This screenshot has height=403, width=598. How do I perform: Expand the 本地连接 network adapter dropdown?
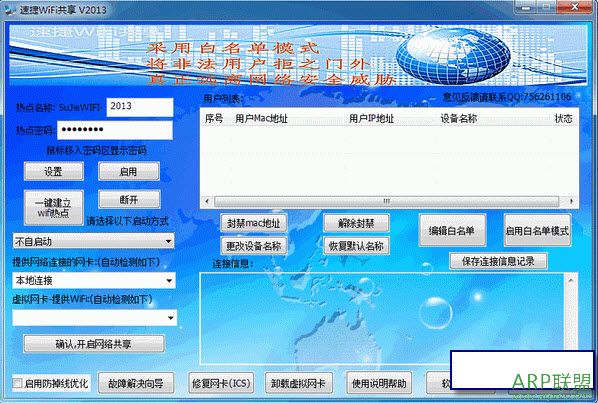pyautogui.click(x=93, y=281)
